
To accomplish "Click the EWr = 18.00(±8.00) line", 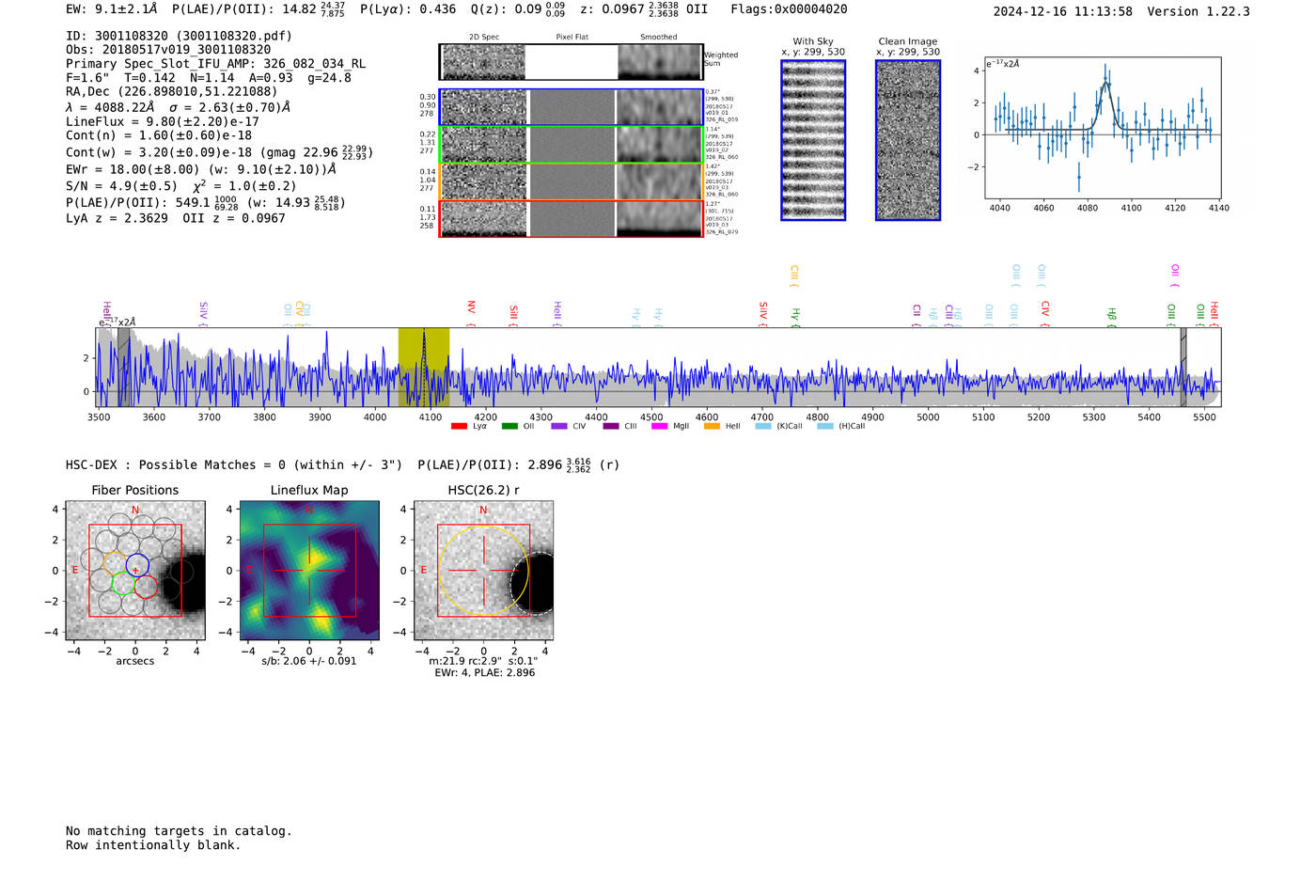I will click(201, 170).
